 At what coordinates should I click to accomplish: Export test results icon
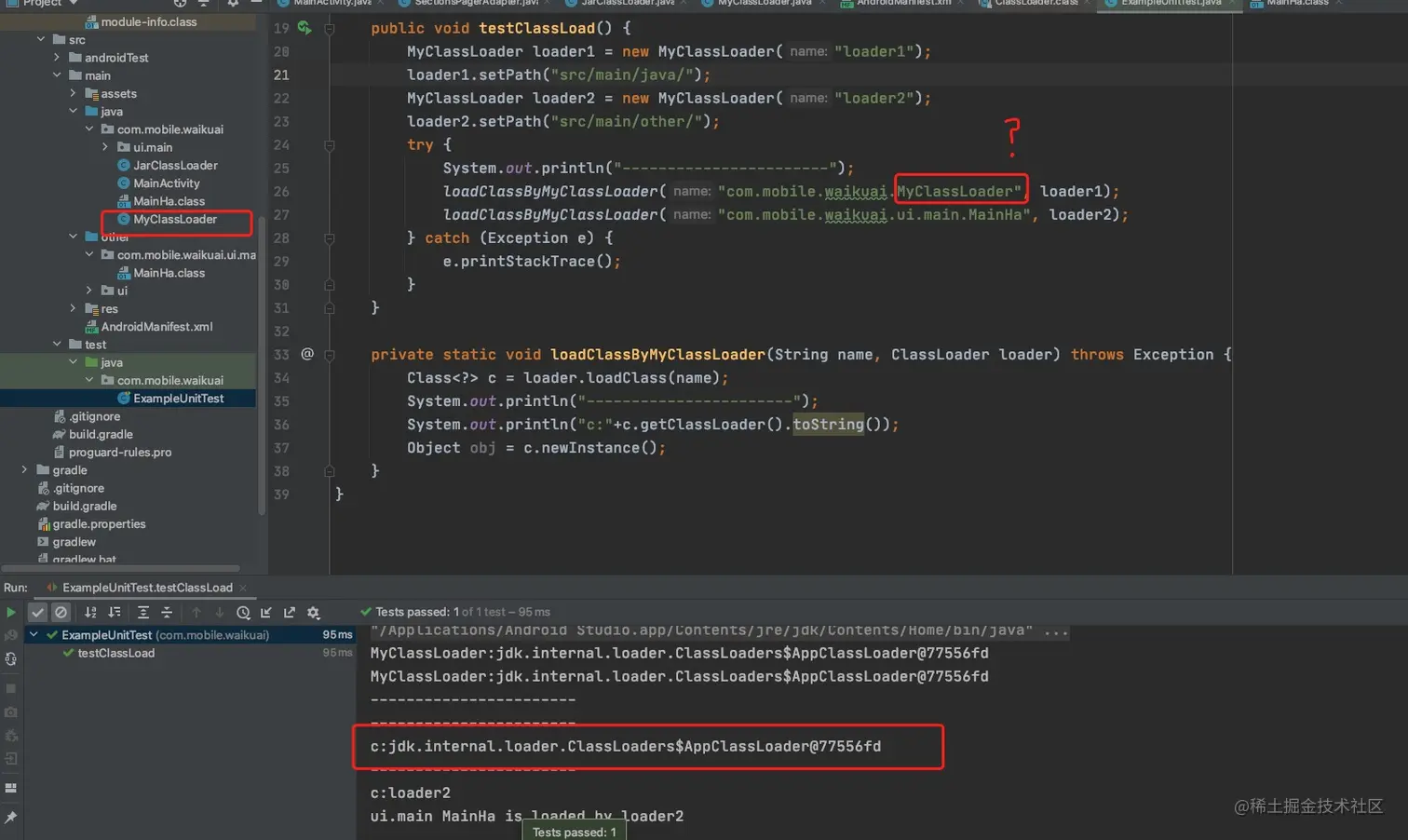click(x=290, y=612)
